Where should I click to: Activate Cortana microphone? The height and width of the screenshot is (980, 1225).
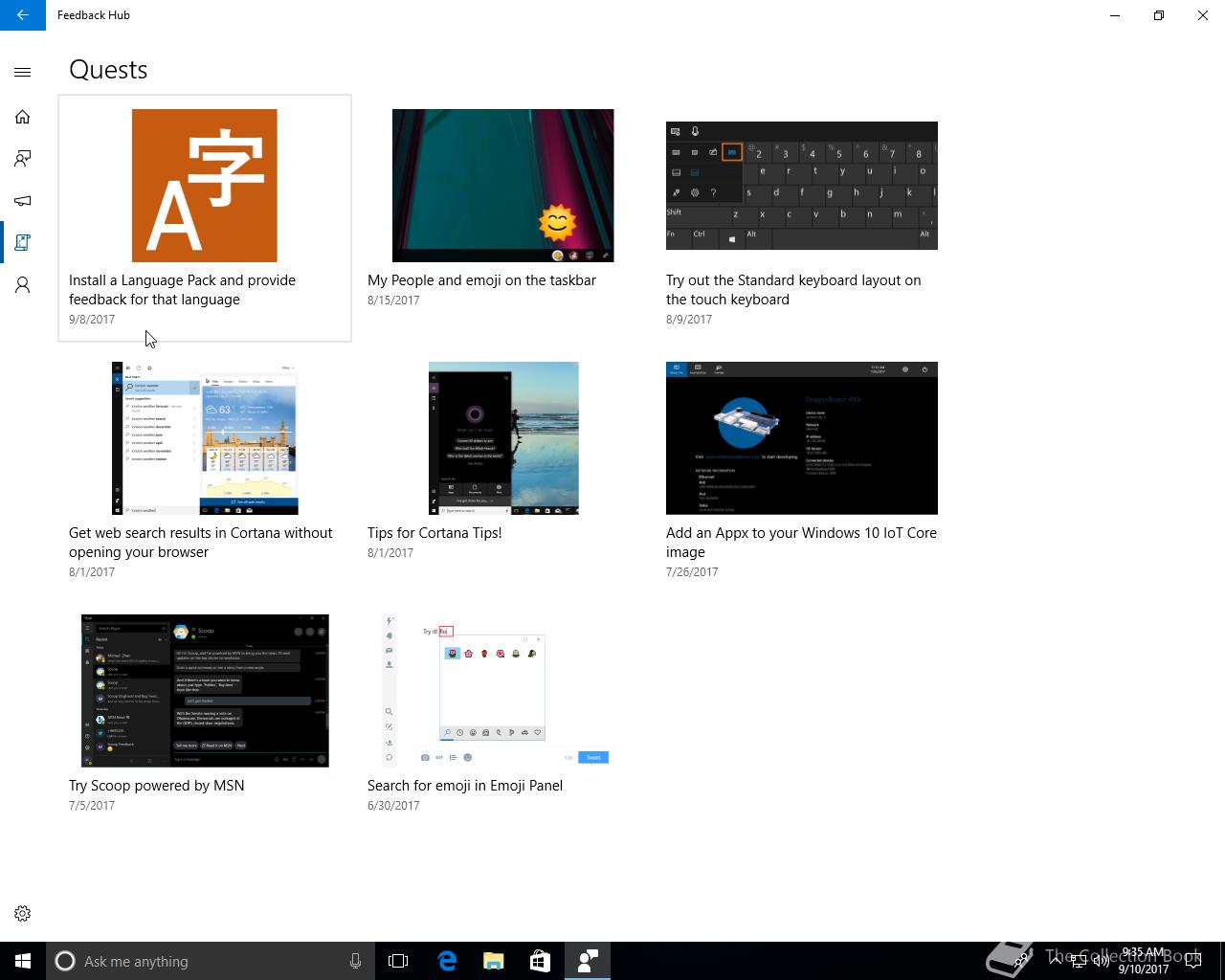click(x=355, y=961)
